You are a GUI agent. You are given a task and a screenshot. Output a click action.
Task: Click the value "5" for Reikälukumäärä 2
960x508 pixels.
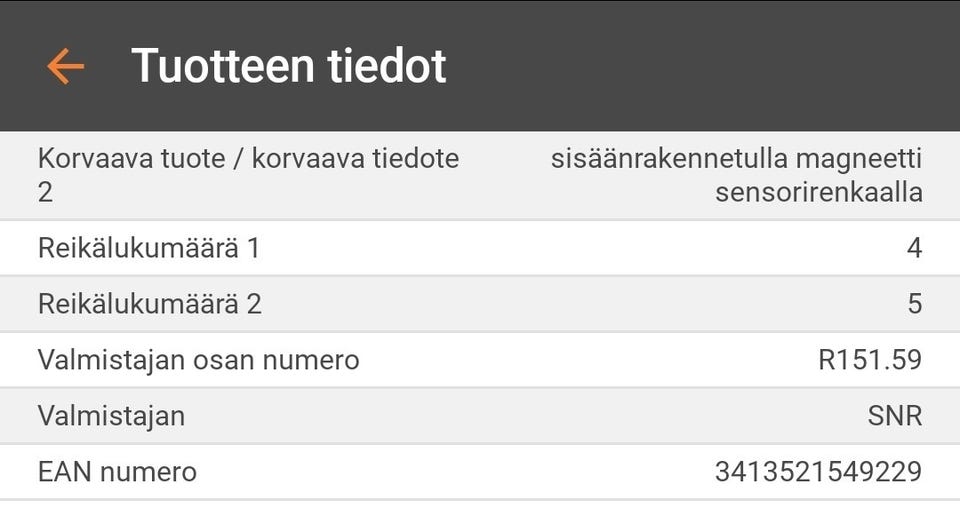tap(914, 304)
